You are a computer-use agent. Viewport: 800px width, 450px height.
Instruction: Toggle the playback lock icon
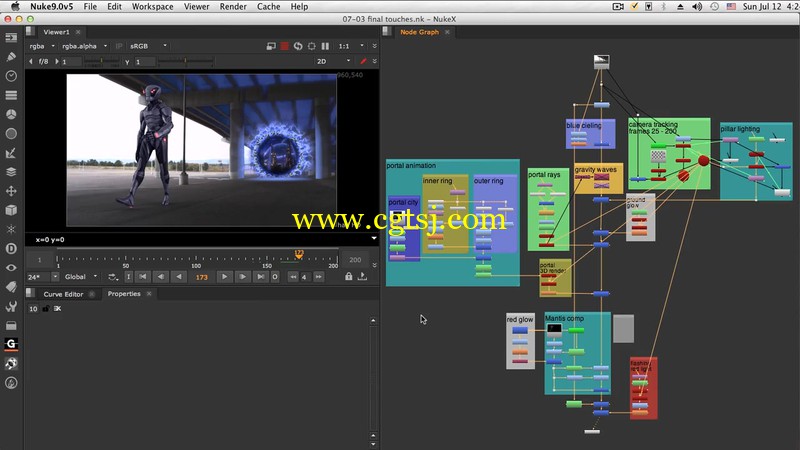(x=348, y=277)
